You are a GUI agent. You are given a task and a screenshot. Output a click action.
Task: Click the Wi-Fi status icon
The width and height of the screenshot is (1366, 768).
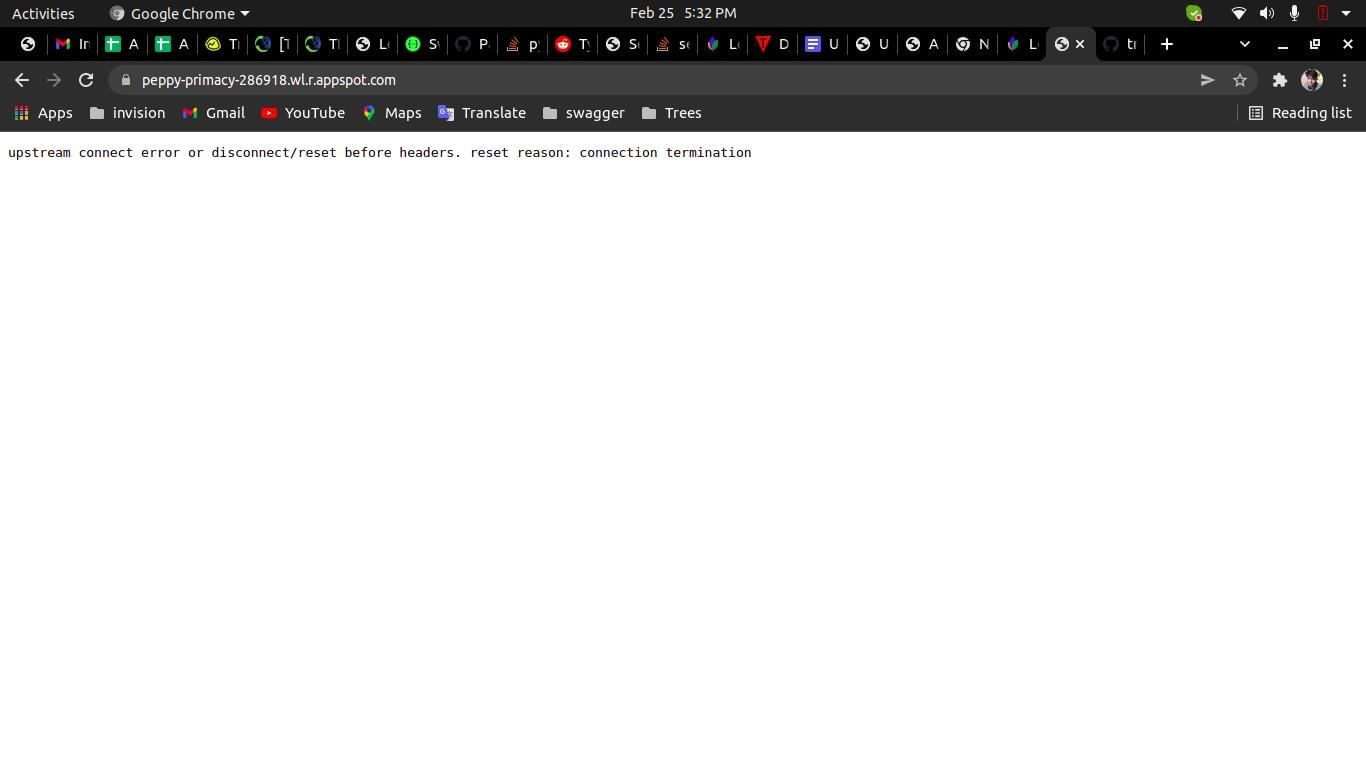click(x=1238, y=13)
